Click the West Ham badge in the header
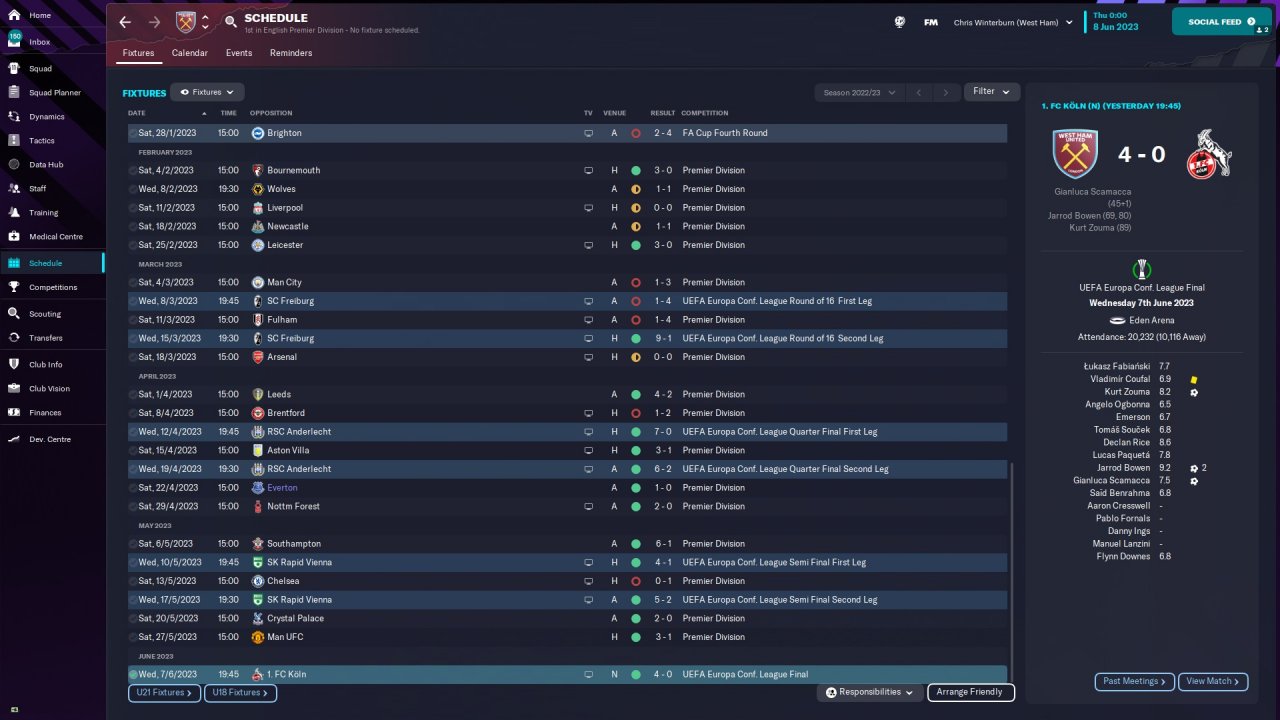Viewport: 1280px width, 720px height. (x=186, y=22)
